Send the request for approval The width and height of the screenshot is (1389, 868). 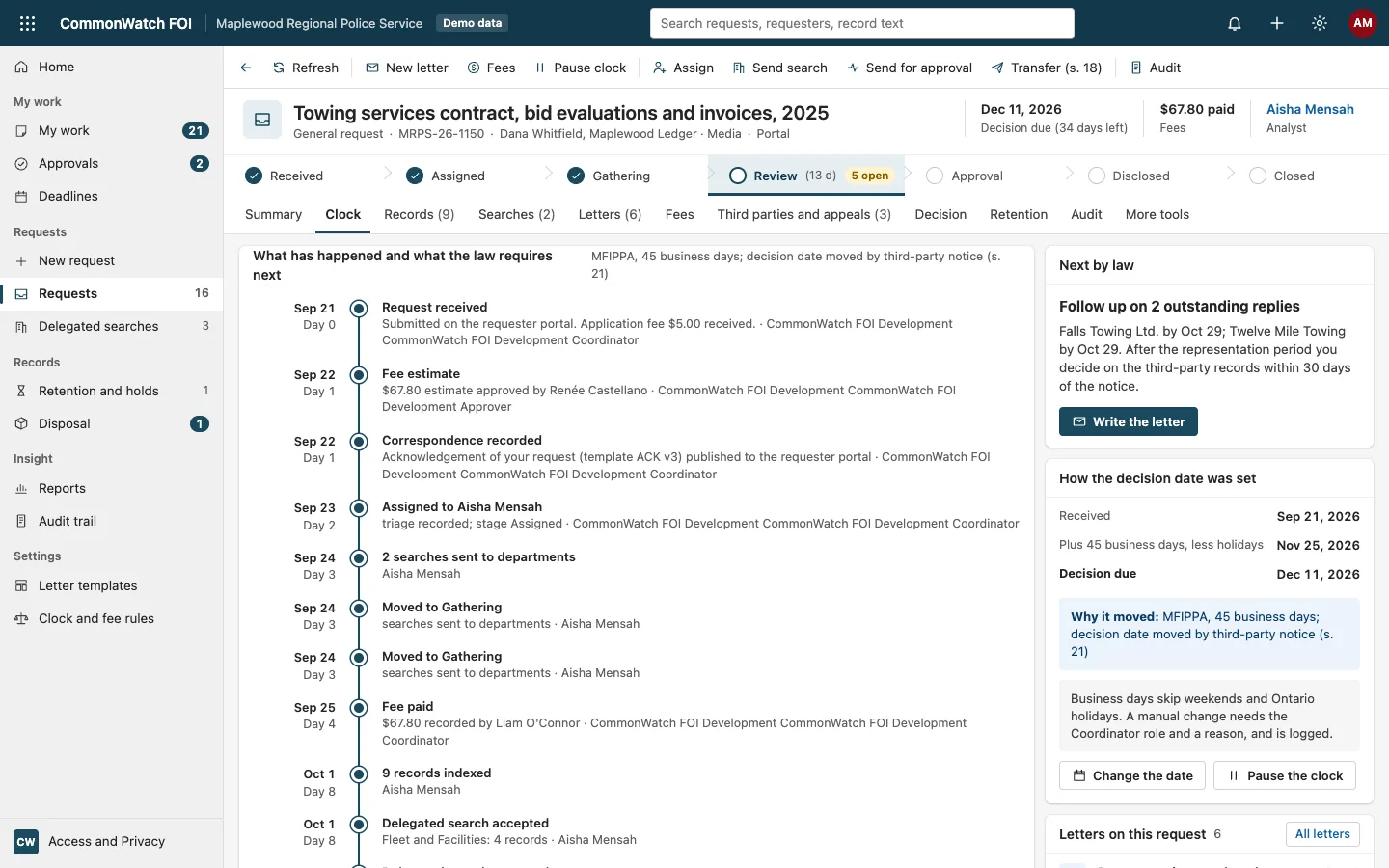tap(910, 68)
